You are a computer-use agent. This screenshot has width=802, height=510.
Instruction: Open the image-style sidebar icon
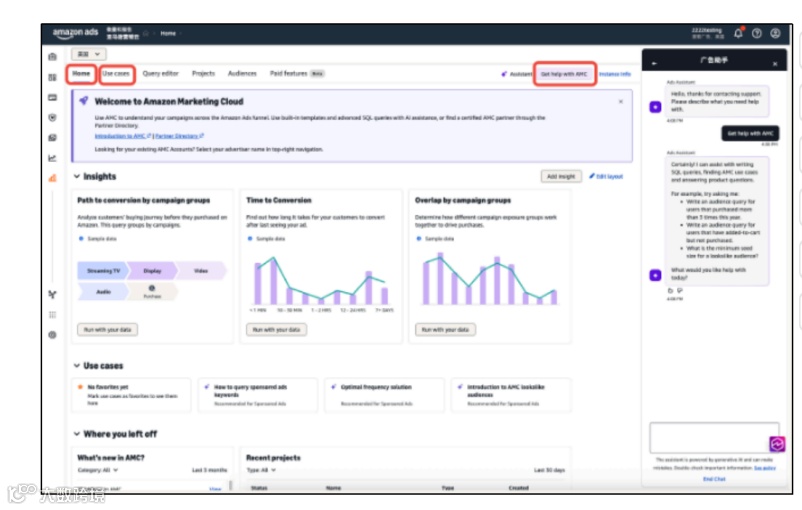52,138
